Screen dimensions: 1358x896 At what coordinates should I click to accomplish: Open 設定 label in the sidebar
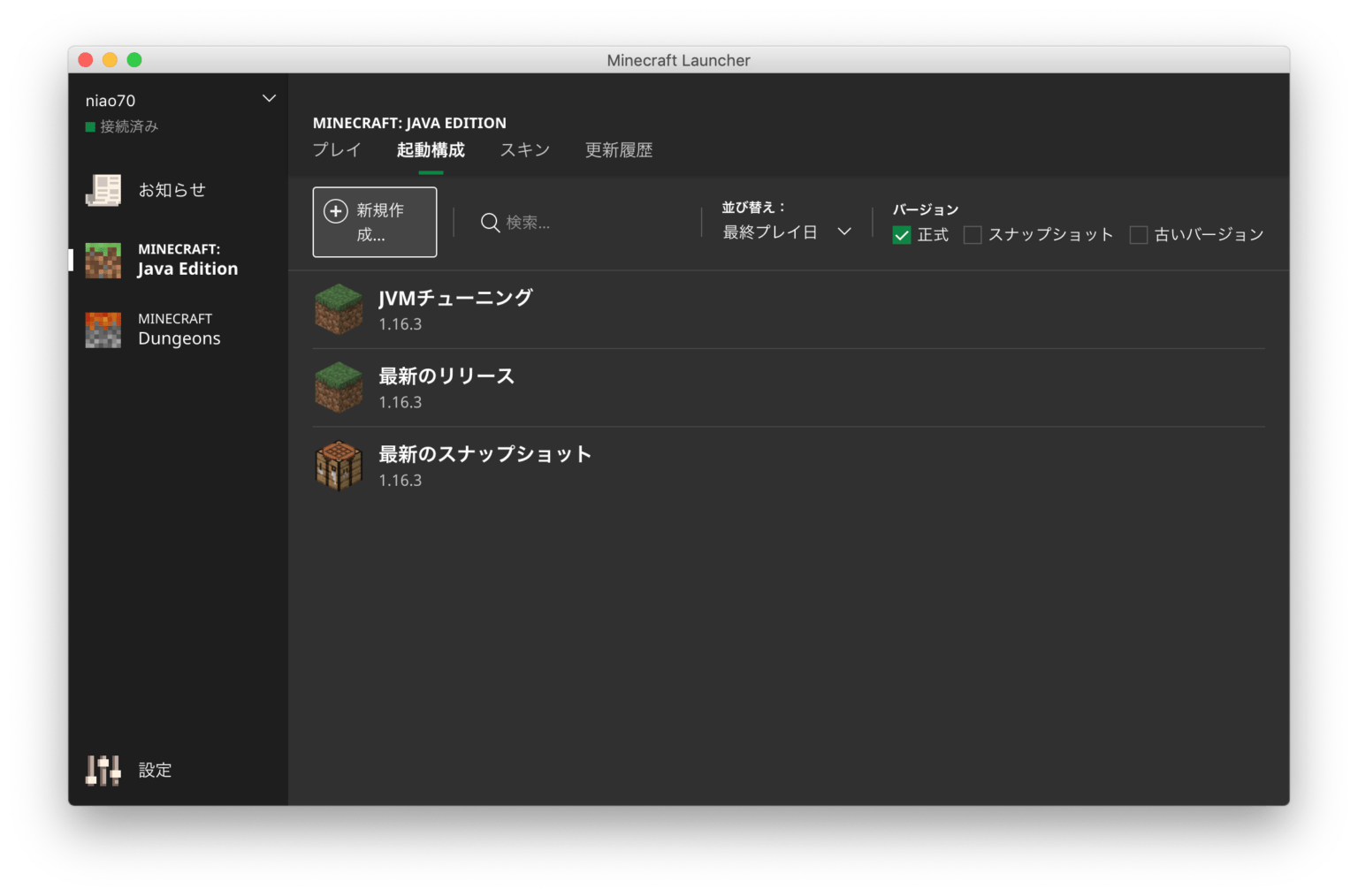pyautogui.click(x=155, y=771)
